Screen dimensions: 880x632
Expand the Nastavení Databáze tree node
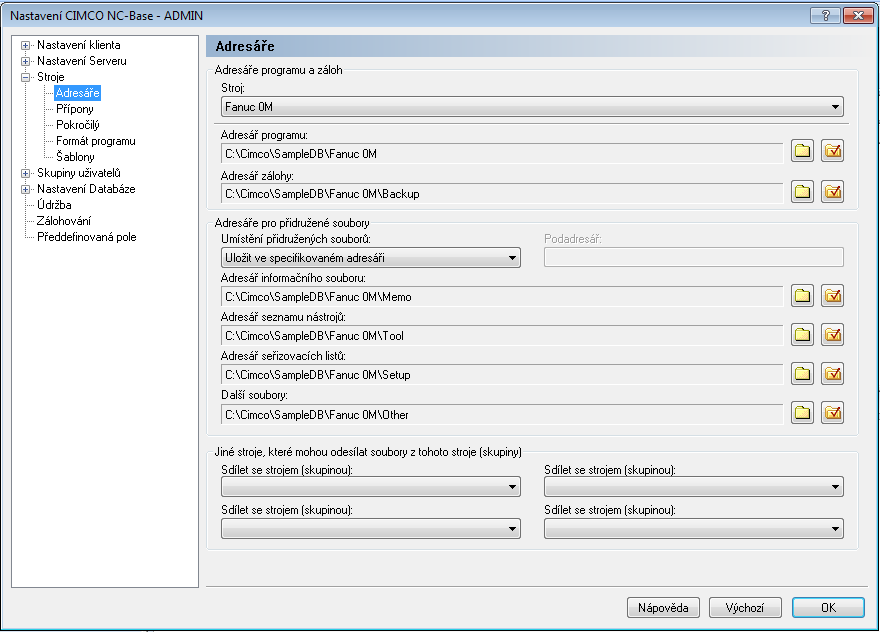(x=25, y=189)
